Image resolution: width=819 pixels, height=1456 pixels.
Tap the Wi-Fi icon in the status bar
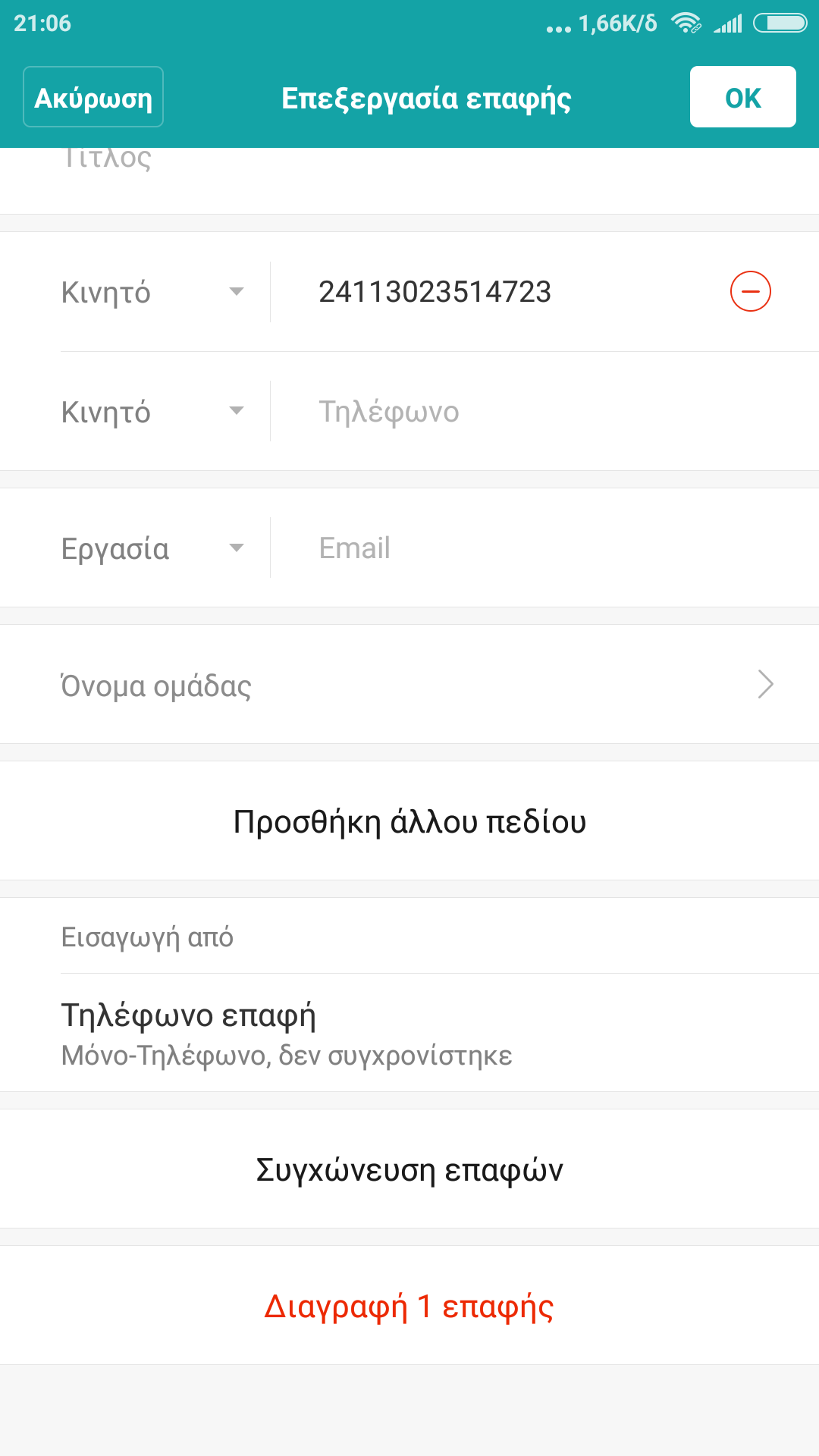click(686, 24)
